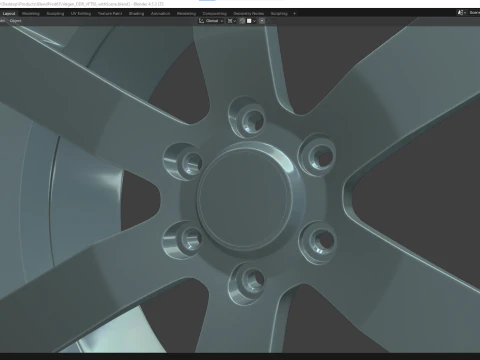Open the Scripting workspace tab
This screenshot has width=480, height=360.
coord(279,13)
